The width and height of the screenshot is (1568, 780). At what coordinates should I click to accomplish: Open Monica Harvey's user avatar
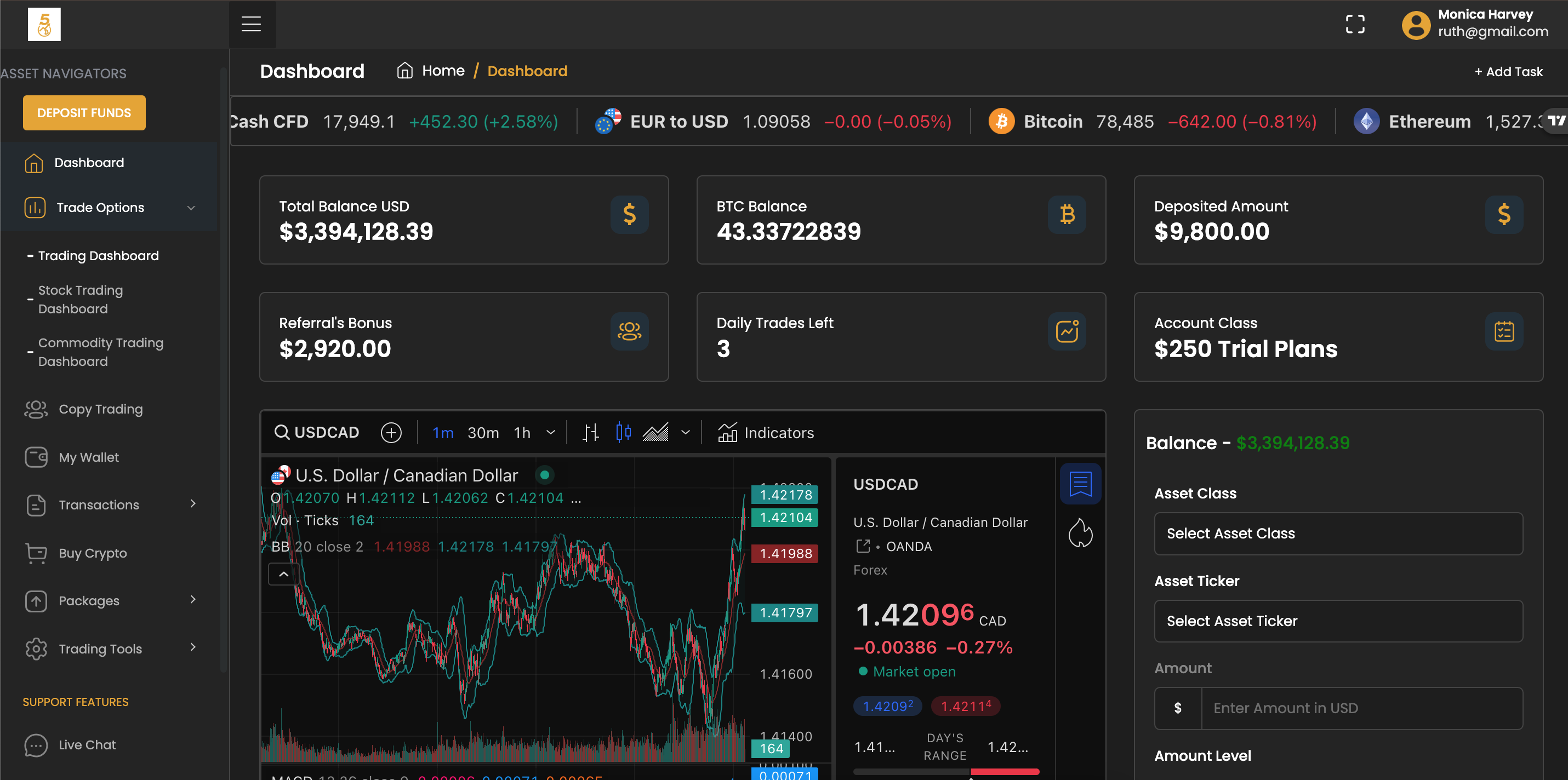click(x=1416, y=25)
